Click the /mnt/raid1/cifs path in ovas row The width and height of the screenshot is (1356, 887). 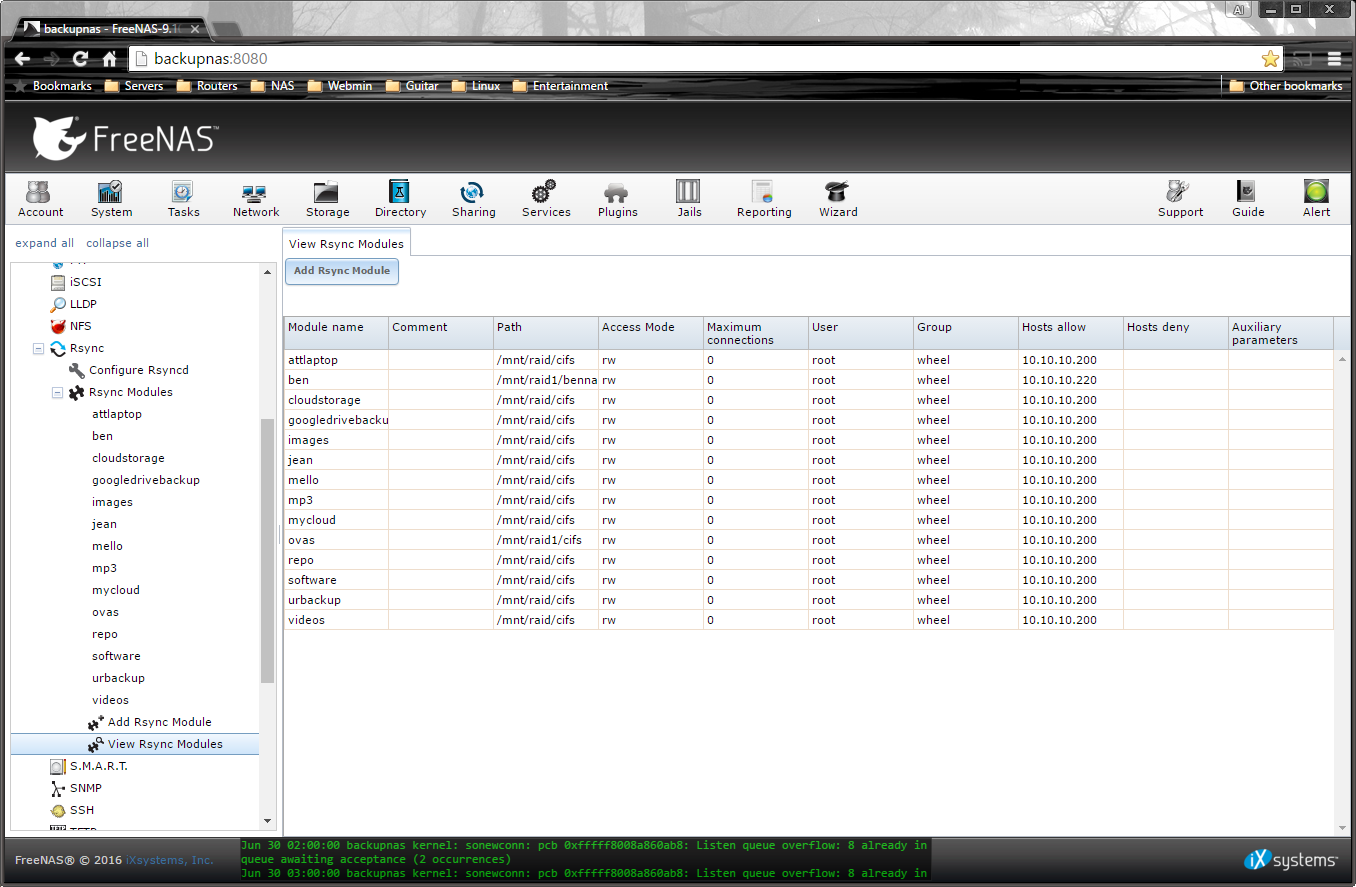click(x=546, y=540)
